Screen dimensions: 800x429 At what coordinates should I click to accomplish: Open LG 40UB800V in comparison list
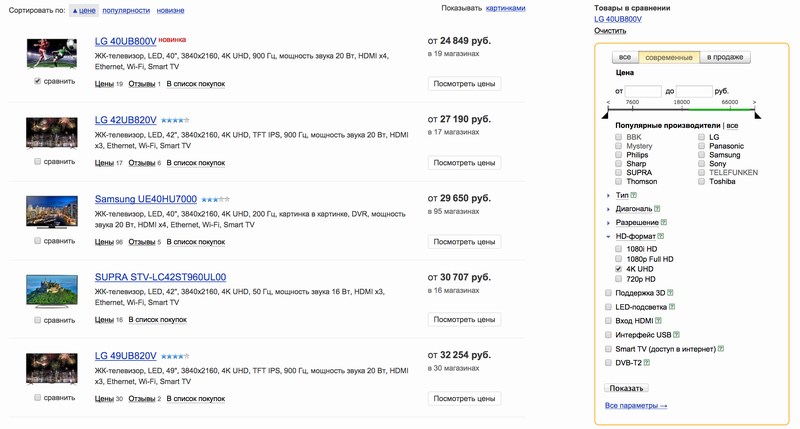click(x=618, y=19)
